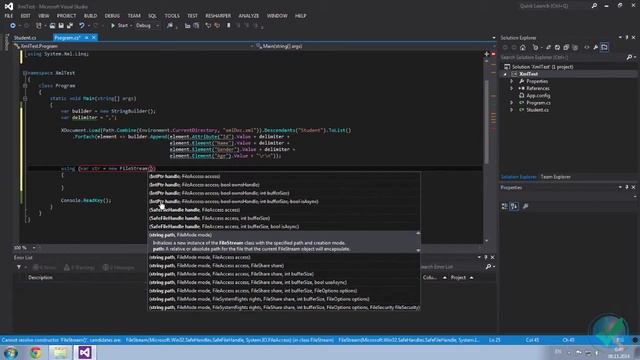Click the Visual Studio taskbar icon
The width and height of the screenshot is (640, 360).
point(84,352)
